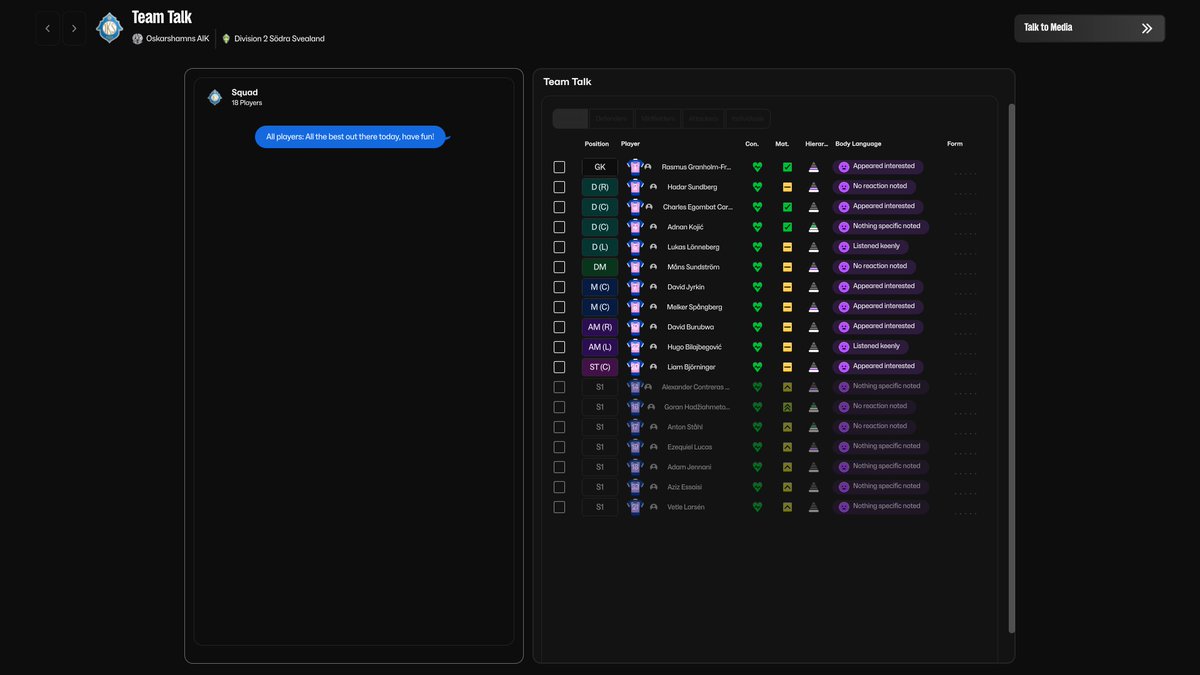Switch to the Individuals tab
The height and width of the screenshot is (675, 1200).
coord(748,119)
